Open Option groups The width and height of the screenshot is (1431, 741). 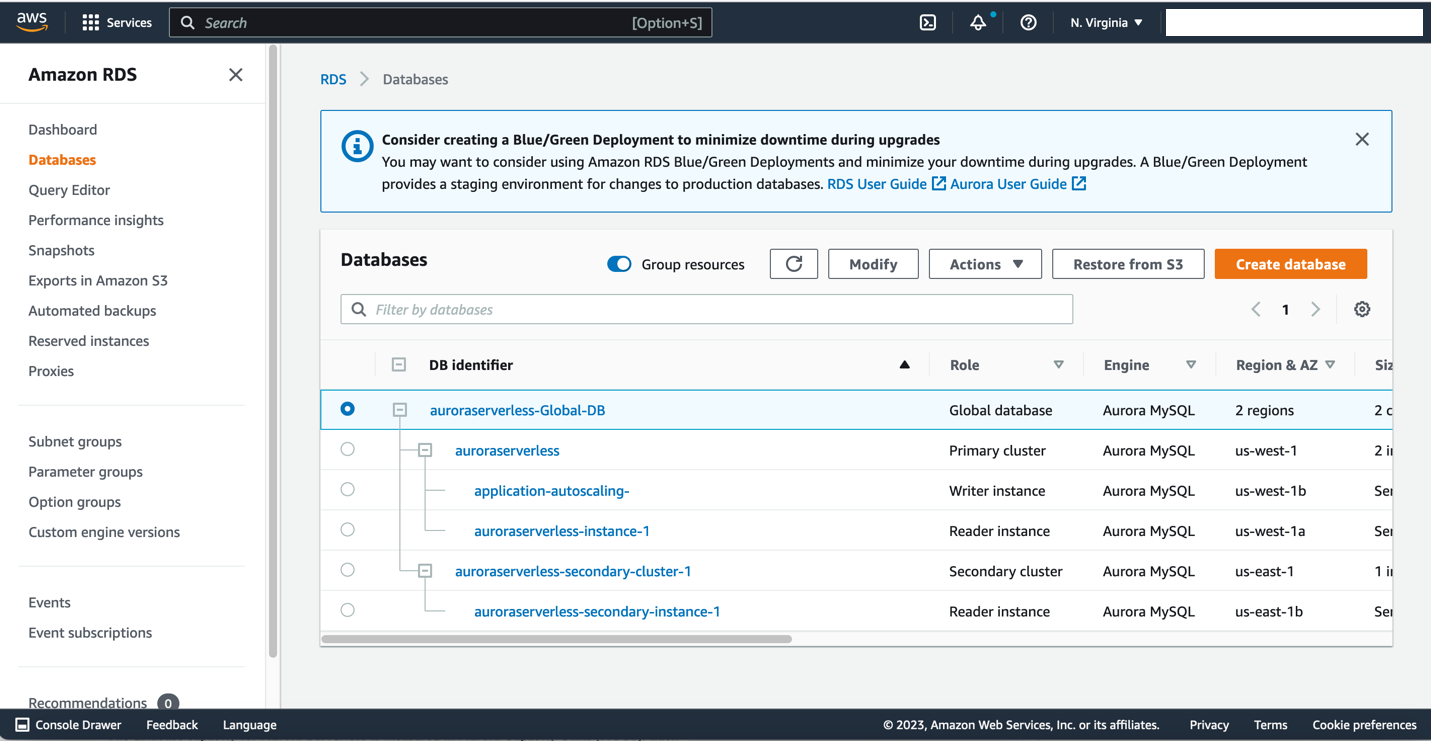75,502
